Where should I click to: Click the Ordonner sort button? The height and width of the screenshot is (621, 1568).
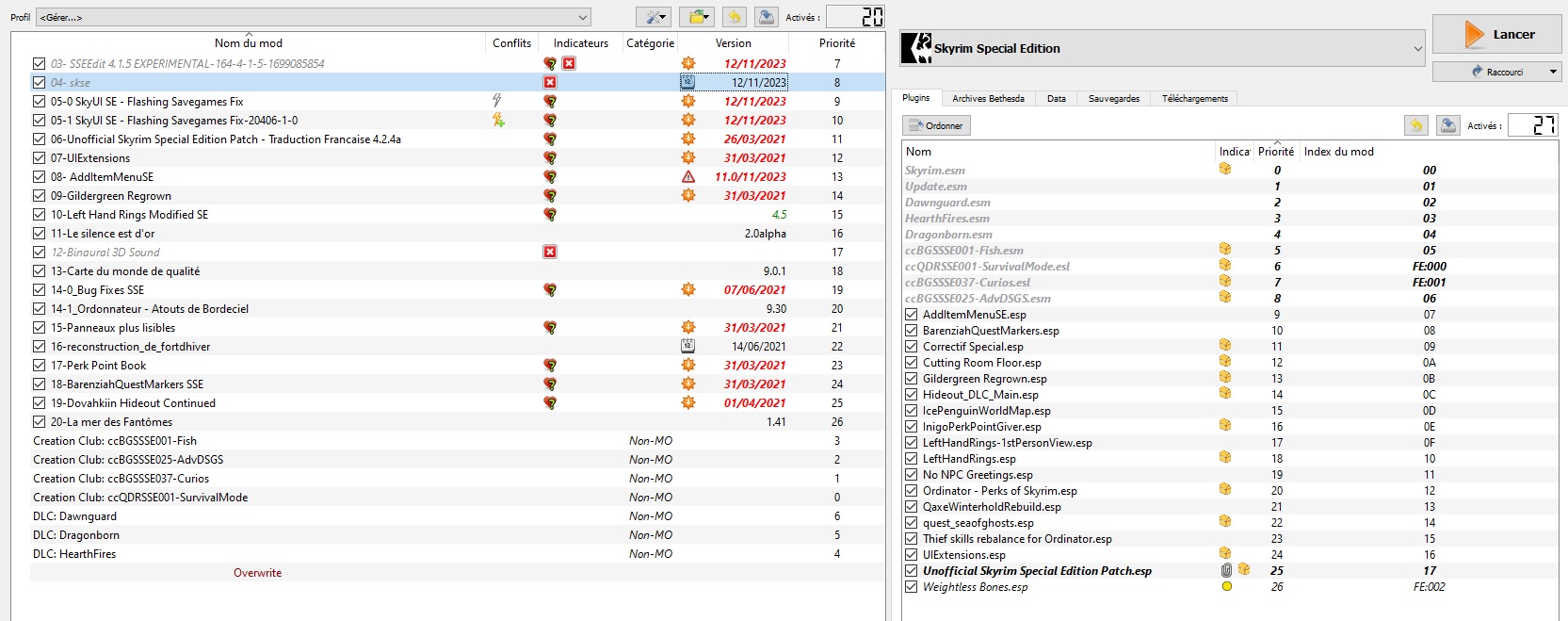click(936, 125)
